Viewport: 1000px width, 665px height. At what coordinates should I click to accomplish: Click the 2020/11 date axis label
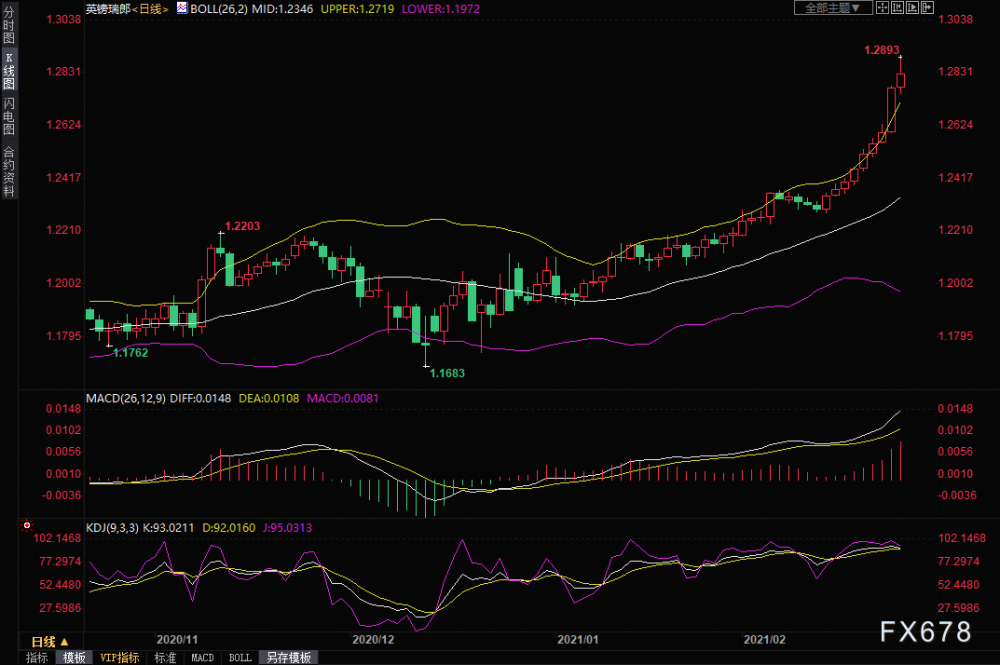click(177, 639)
